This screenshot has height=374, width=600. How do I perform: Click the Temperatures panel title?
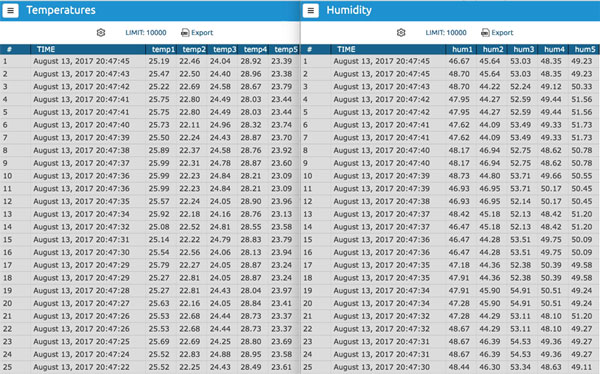(61, 10)
